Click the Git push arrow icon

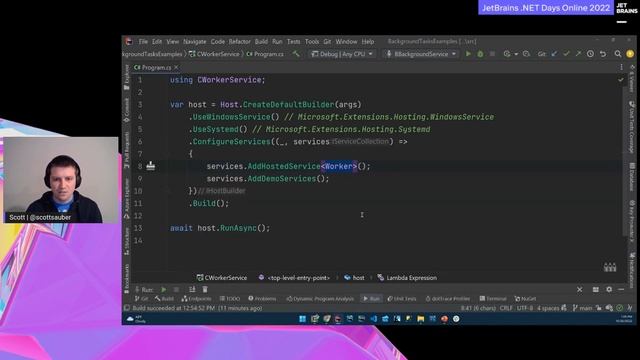(578, 54)
